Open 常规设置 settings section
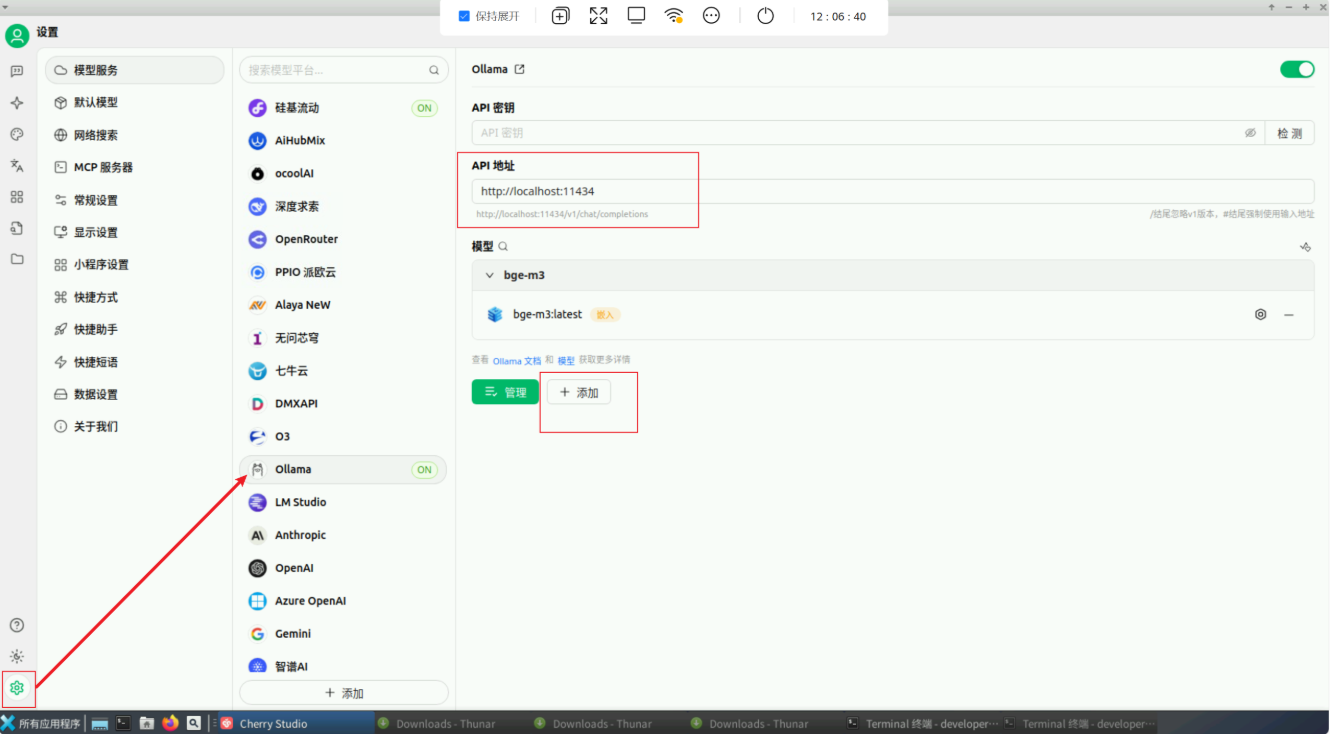The width and height of the screenshot is (1330, 734). (134, 200)
